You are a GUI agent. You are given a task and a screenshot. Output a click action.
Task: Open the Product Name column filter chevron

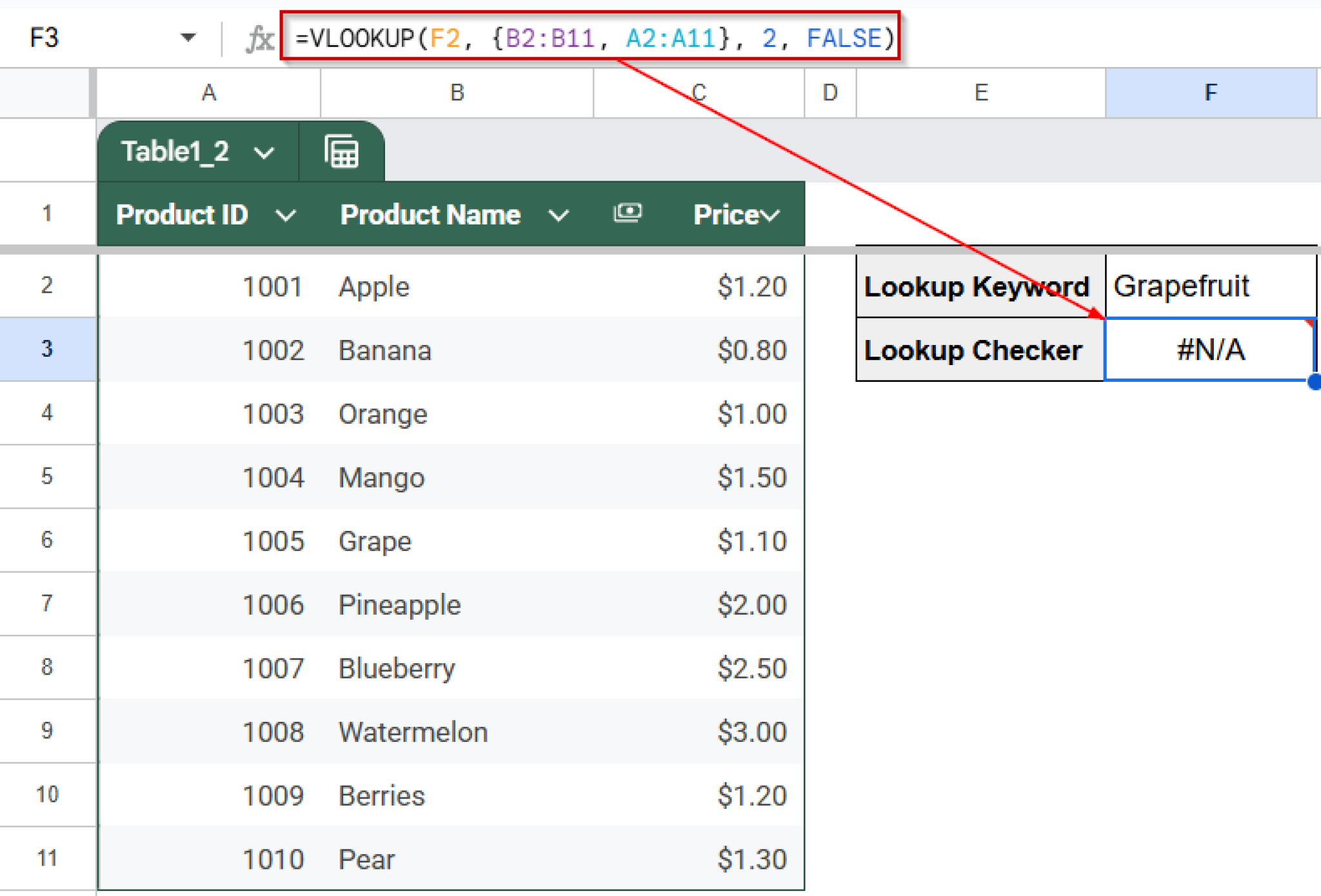pyautogui.click(x=559, y=215)
